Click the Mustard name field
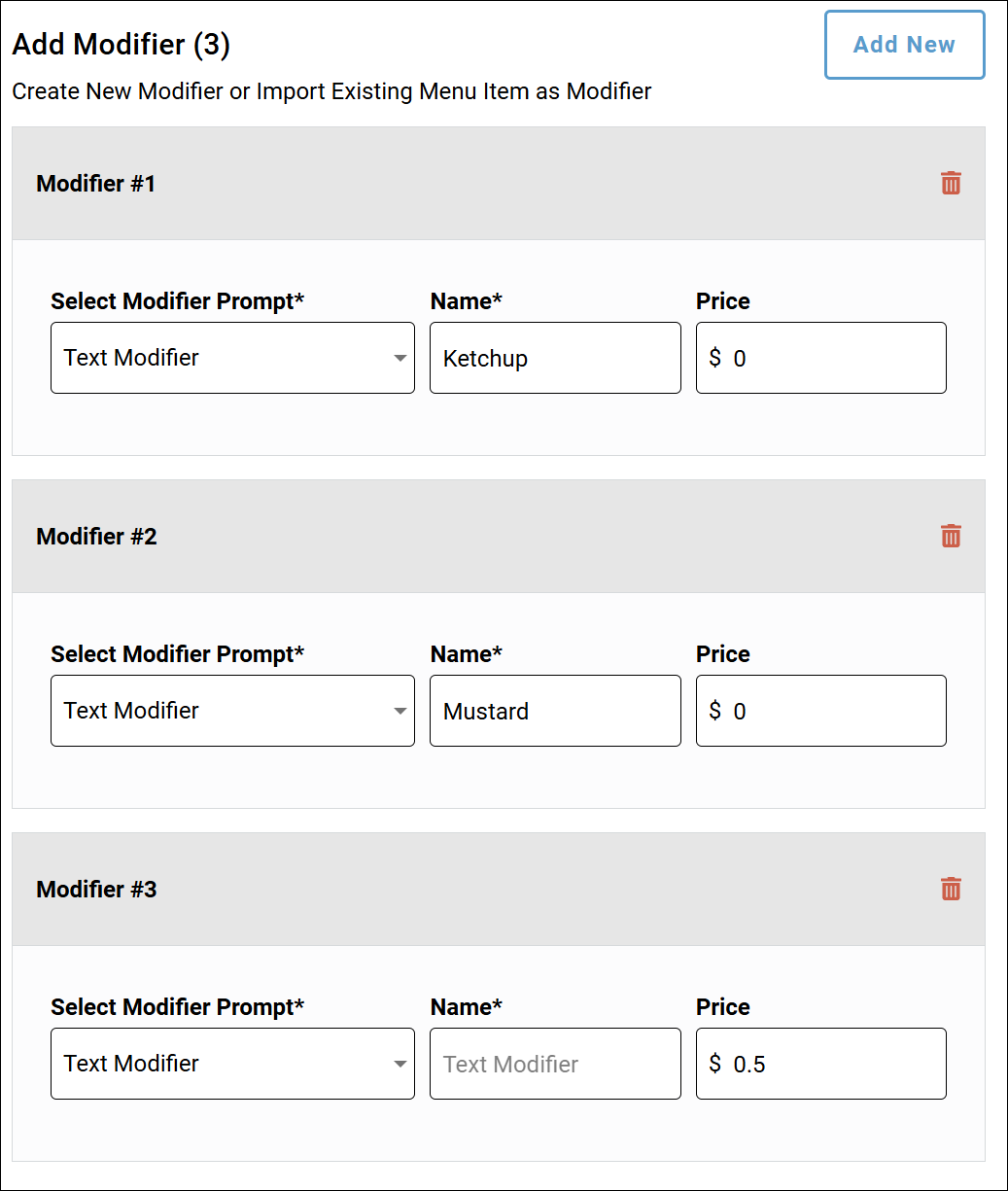1008x1191 pixels. tap(555, 711)
